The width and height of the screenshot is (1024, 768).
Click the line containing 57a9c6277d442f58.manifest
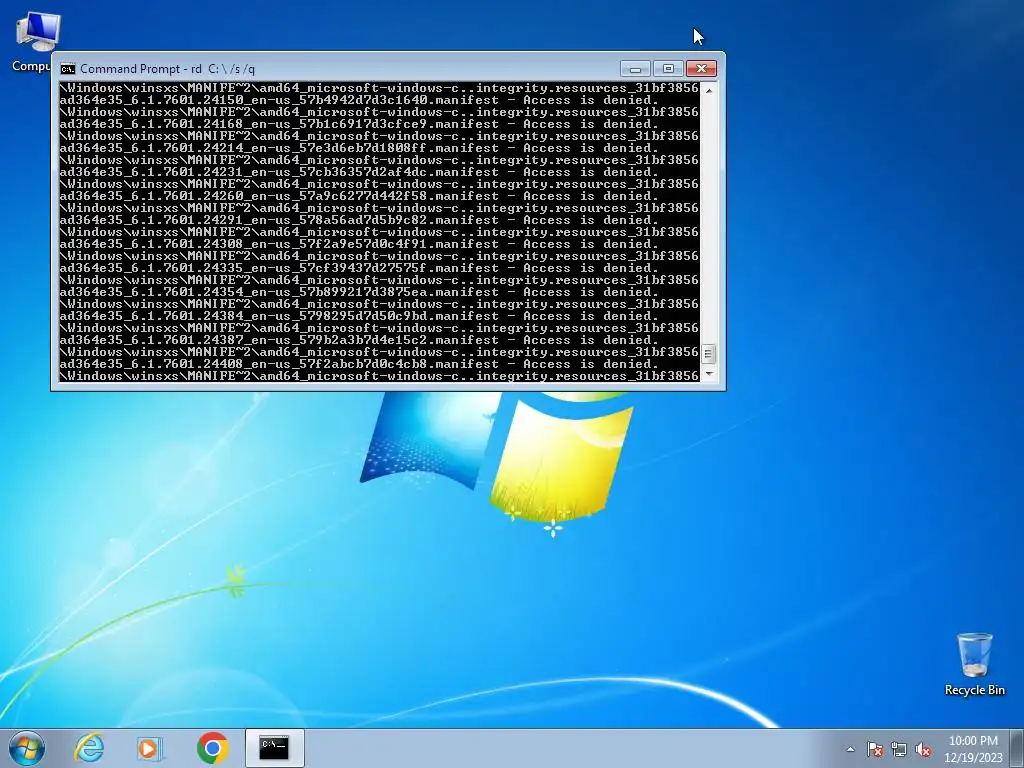click(359, 196)
